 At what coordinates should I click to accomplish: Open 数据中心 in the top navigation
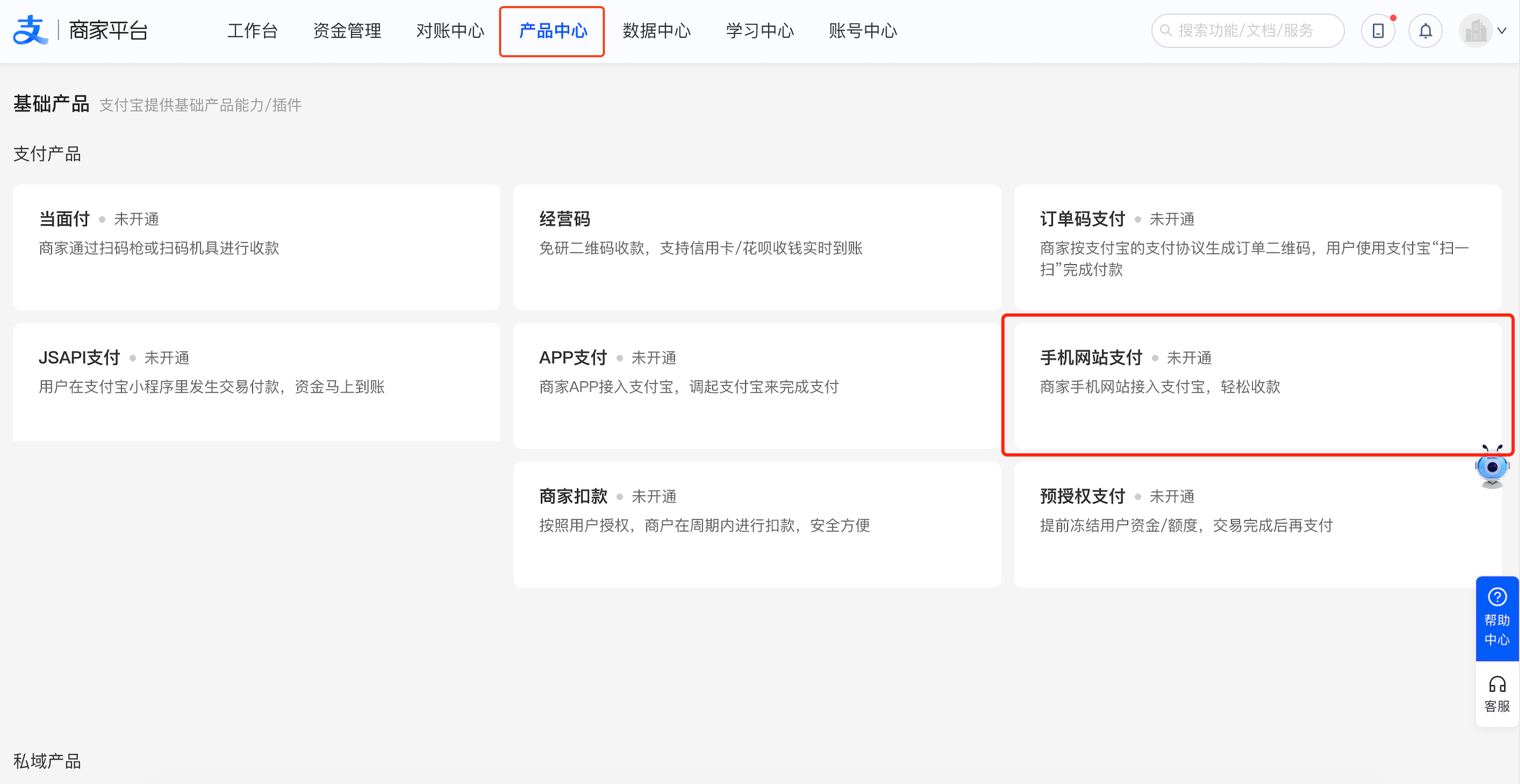tap(656, 31)
